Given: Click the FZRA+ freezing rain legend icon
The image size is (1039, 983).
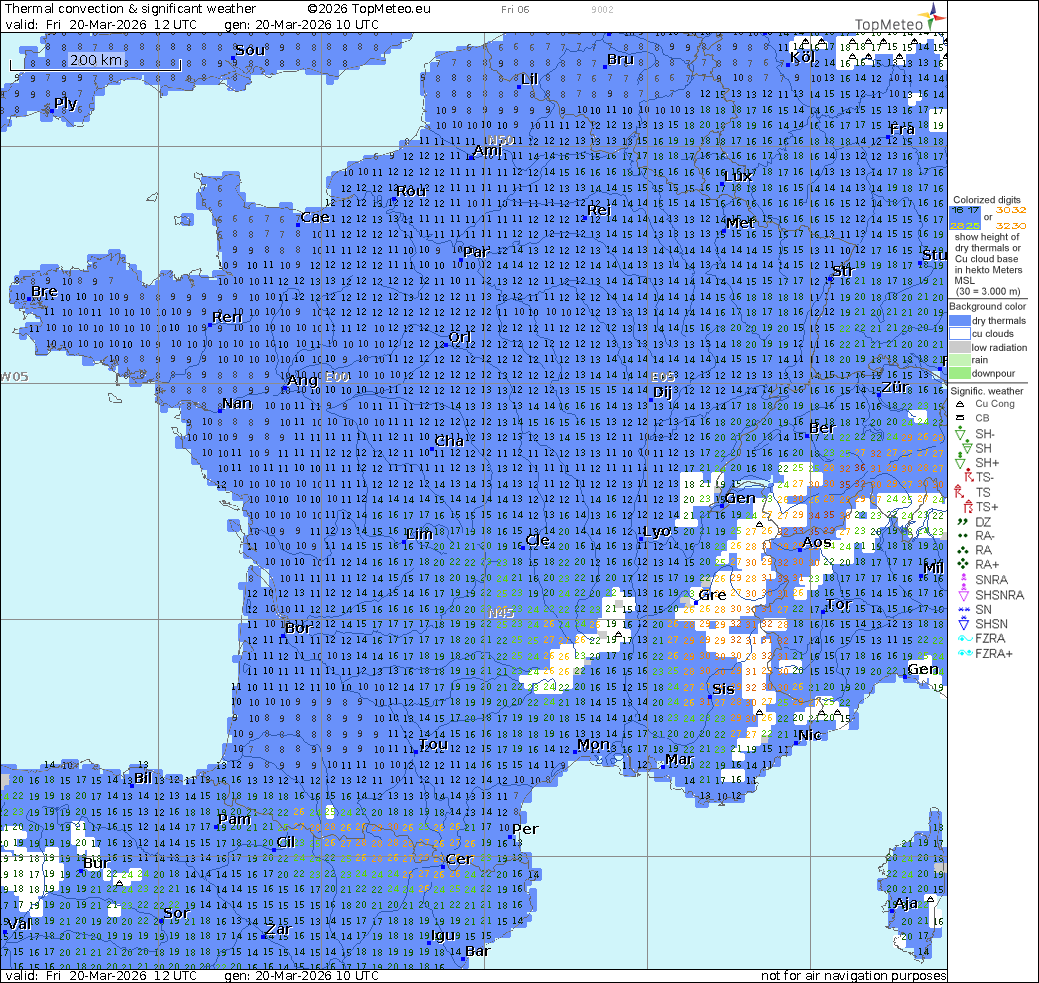Looking at the screenshot, I should tap(960, 653).
